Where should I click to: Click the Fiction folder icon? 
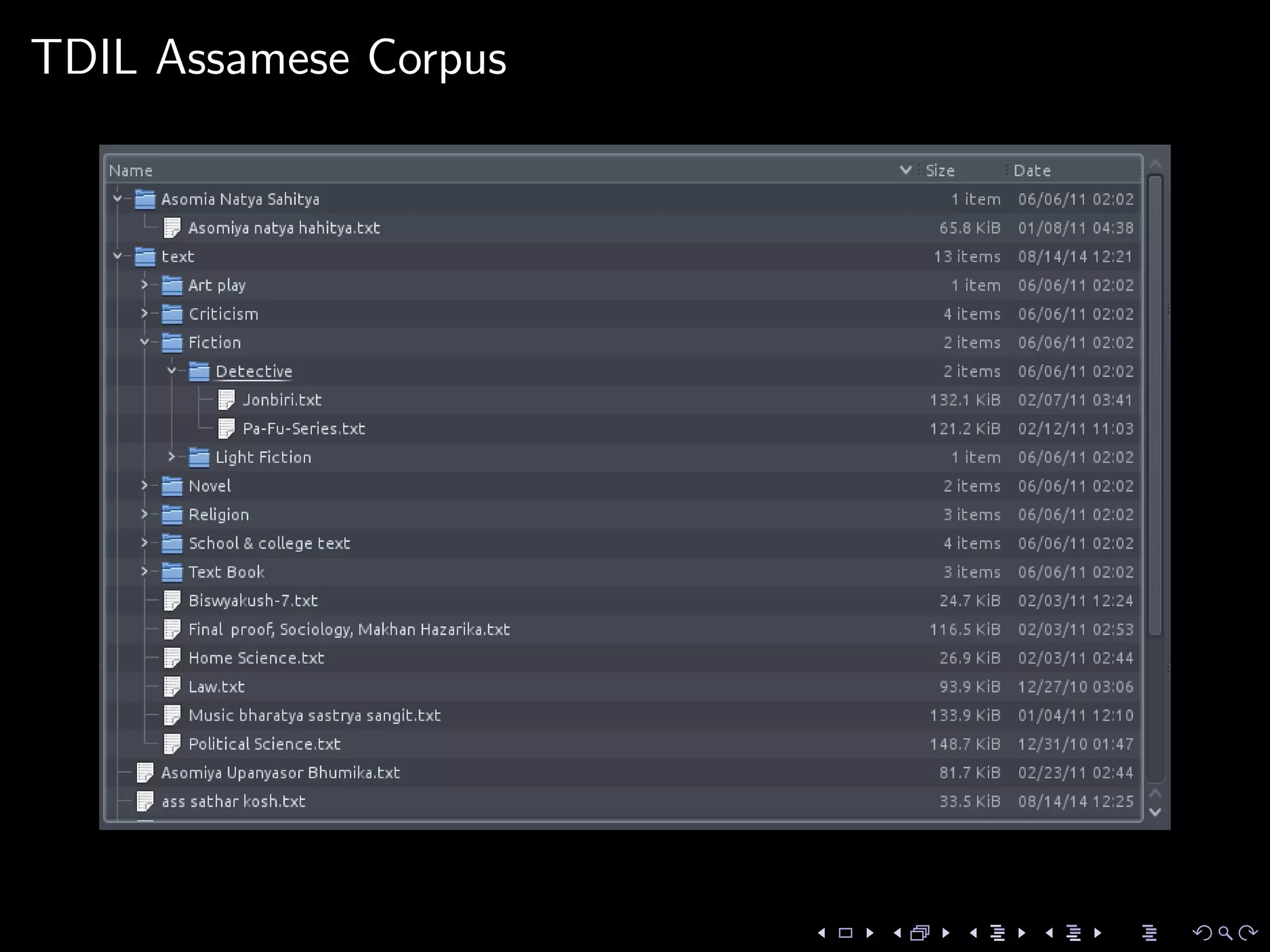172,343
